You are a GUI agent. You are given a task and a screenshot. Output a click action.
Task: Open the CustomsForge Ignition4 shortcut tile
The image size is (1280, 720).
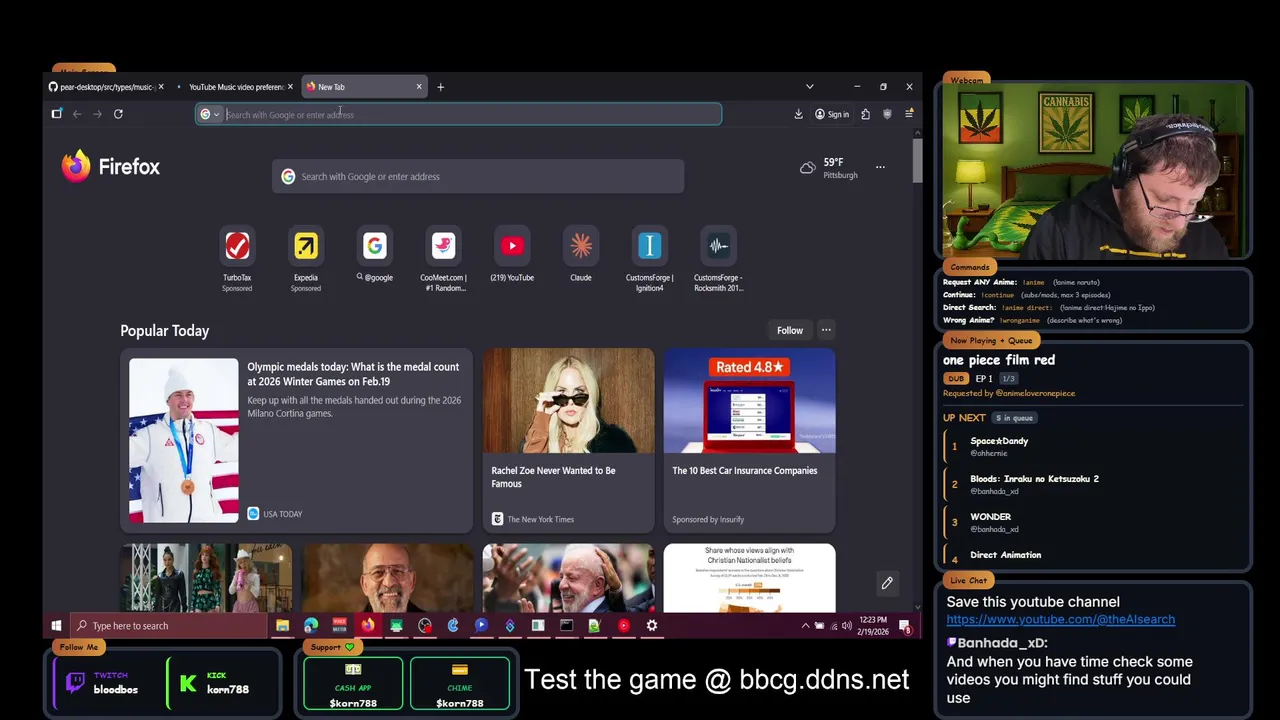click(x=649, y=258)
